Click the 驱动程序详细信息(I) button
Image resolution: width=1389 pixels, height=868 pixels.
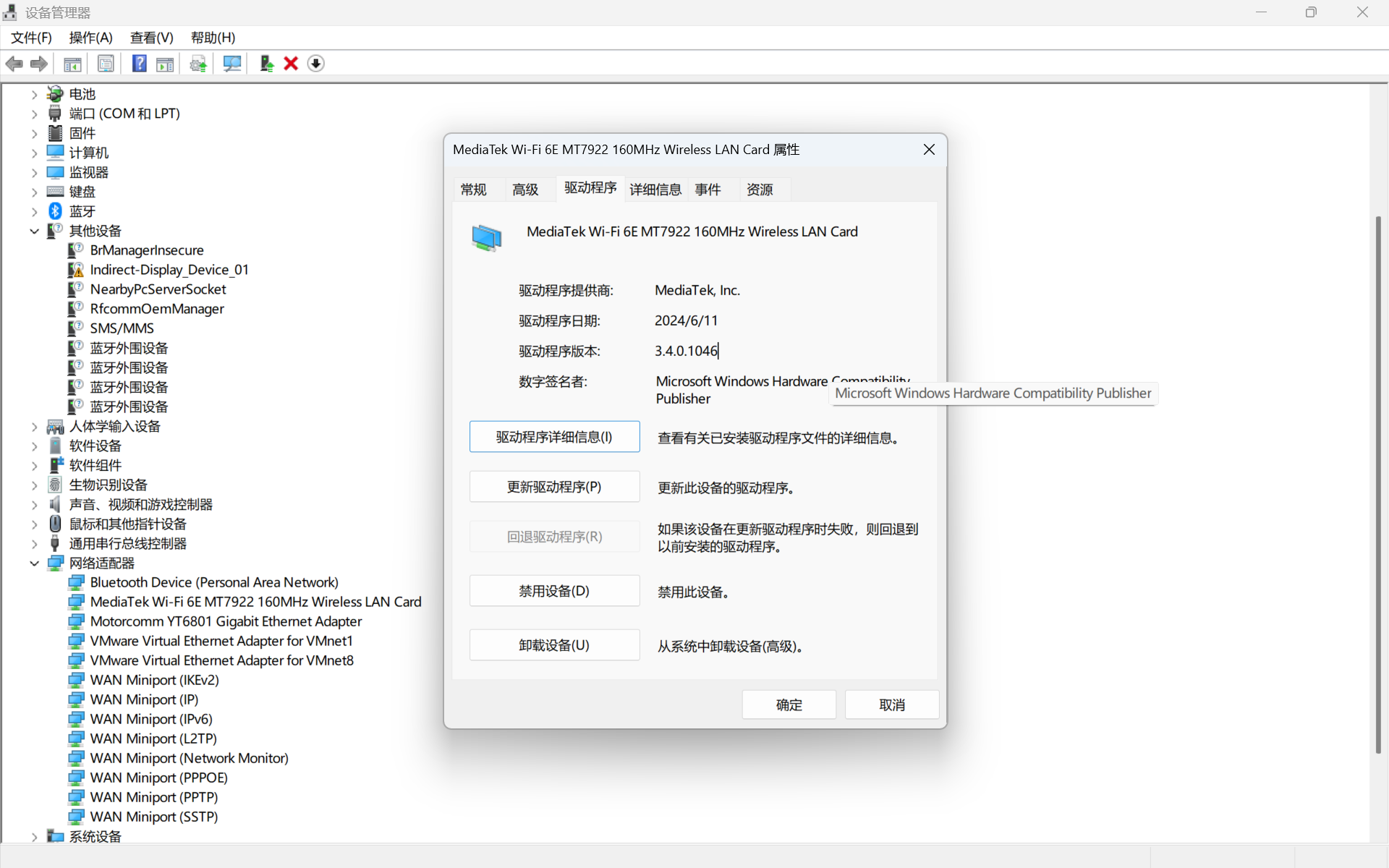555,437
